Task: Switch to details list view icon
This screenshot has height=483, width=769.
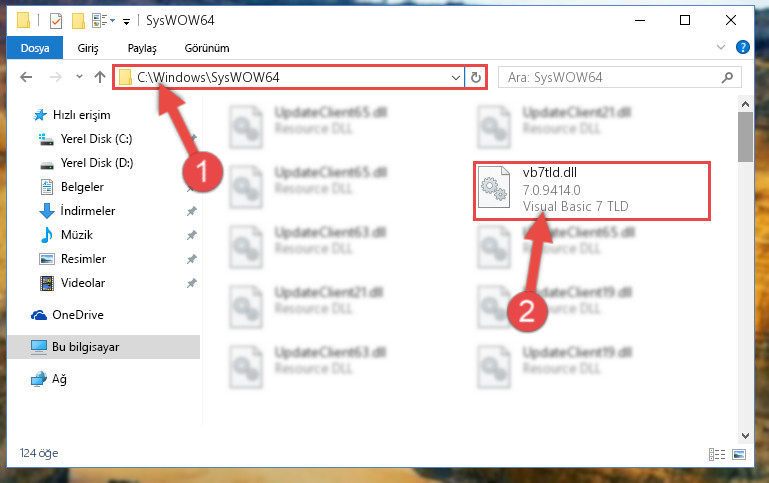Action: pyautogui.click(x=717, y=455)
